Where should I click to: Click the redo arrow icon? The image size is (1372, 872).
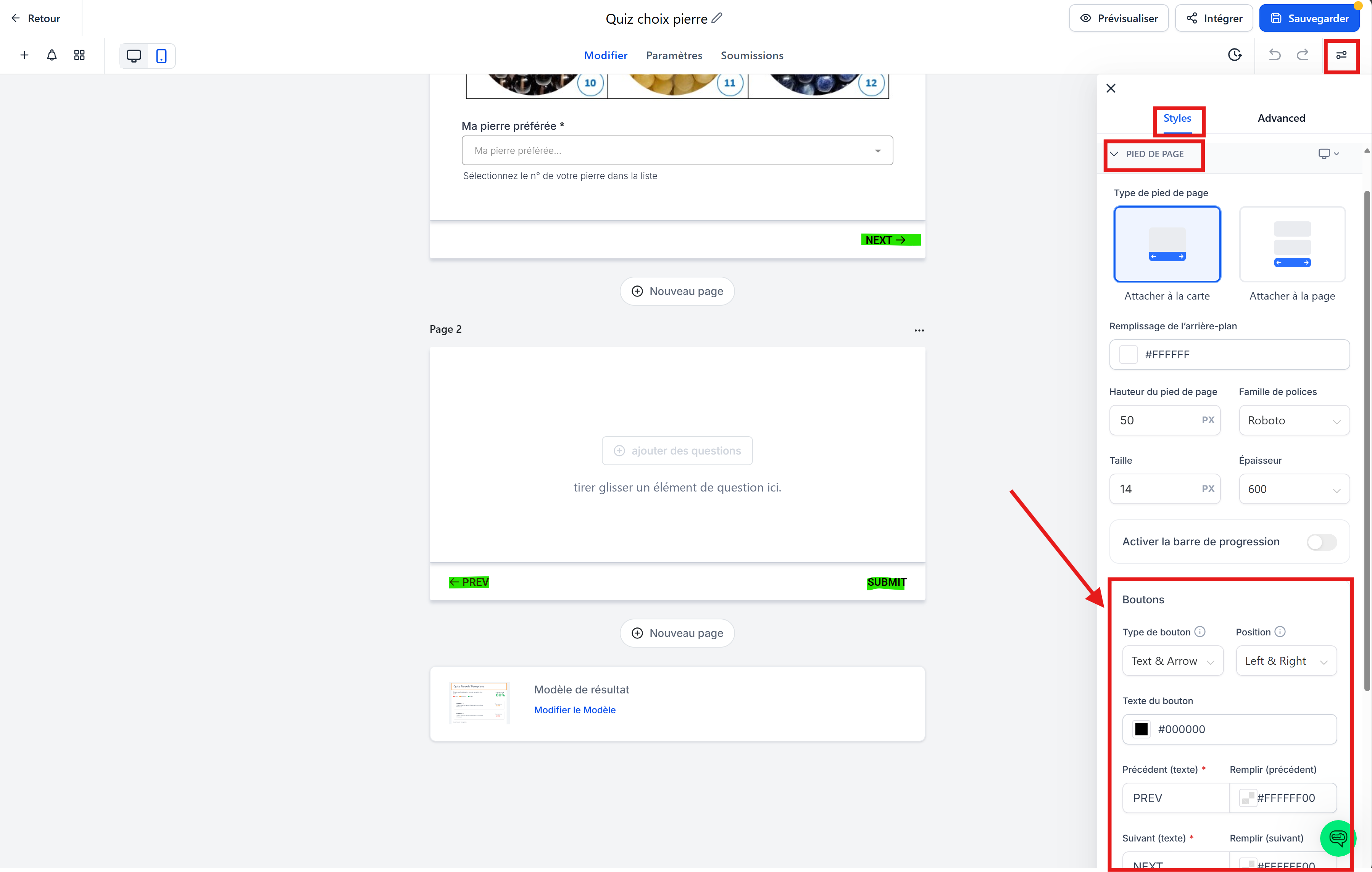coord(1303,55)
